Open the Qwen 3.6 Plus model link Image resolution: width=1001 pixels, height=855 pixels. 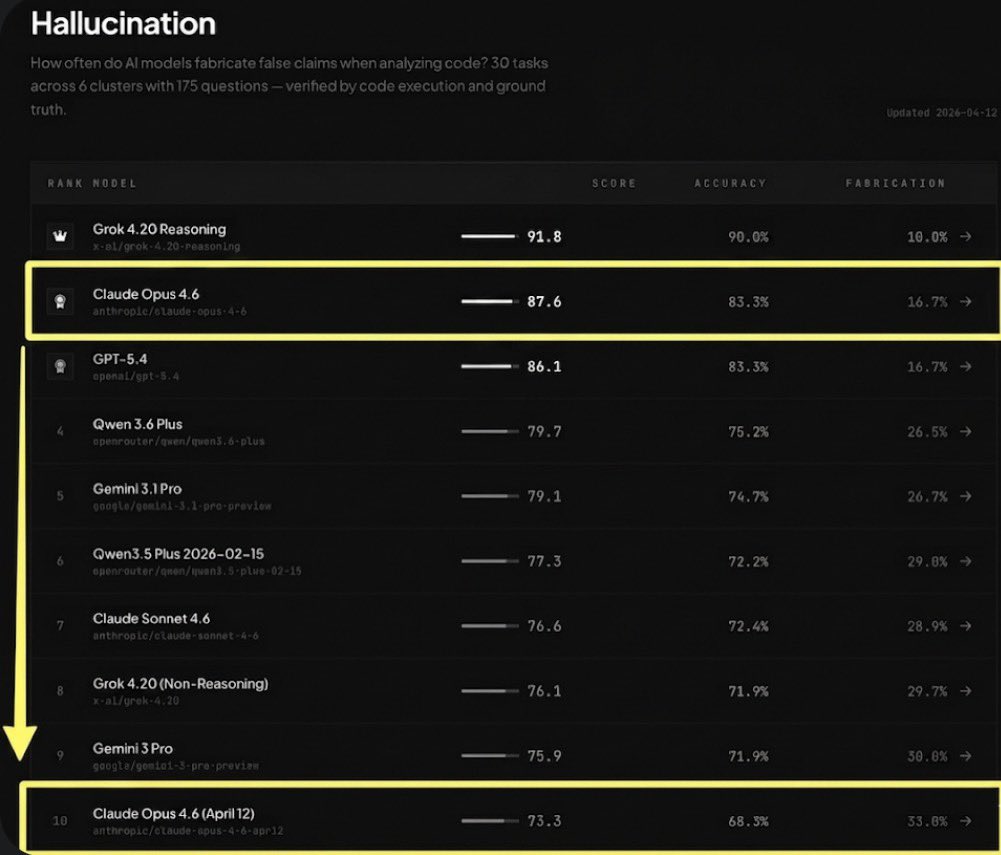pos(137,424)
